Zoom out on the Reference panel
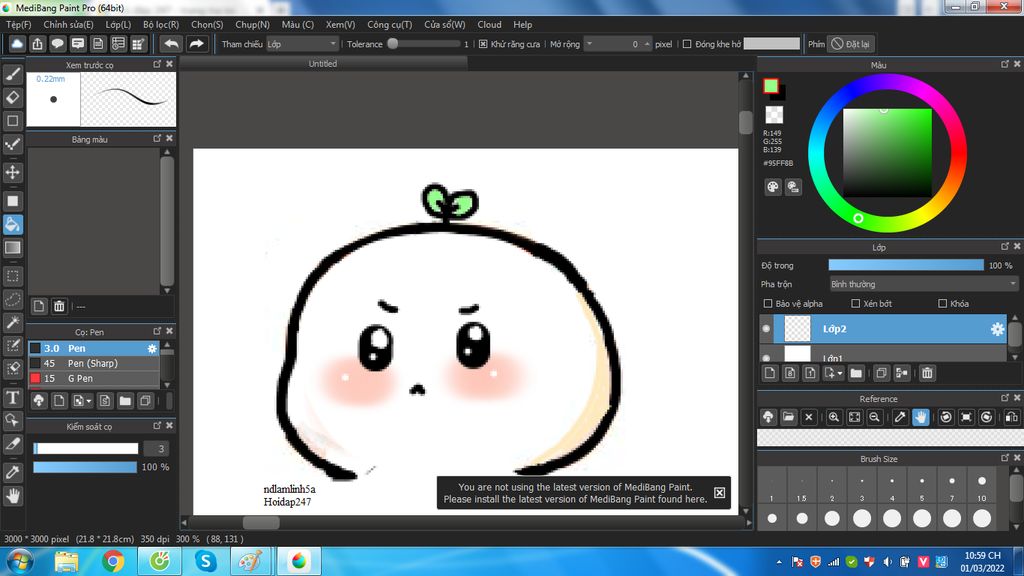 pos(874,417)
